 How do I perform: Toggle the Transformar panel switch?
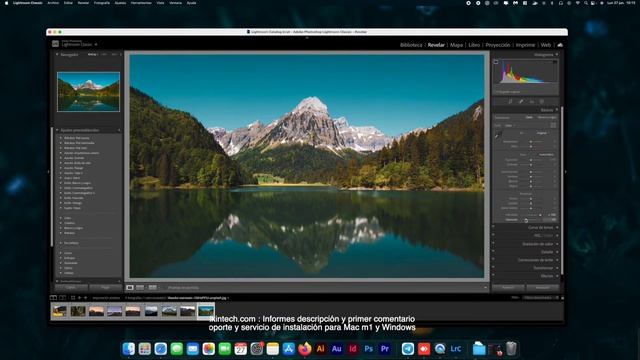coord(493,268)
